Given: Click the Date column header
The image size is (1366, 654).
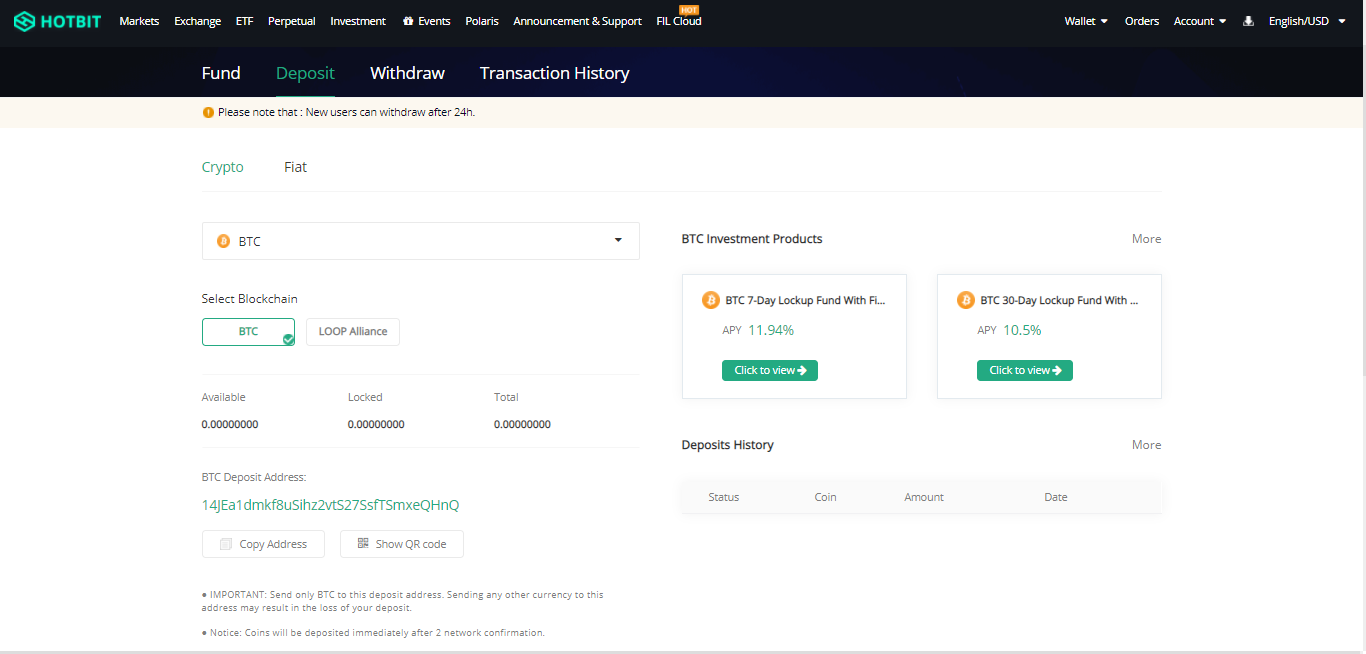Looking at the screenshot, I should [x=1056, y=497].
